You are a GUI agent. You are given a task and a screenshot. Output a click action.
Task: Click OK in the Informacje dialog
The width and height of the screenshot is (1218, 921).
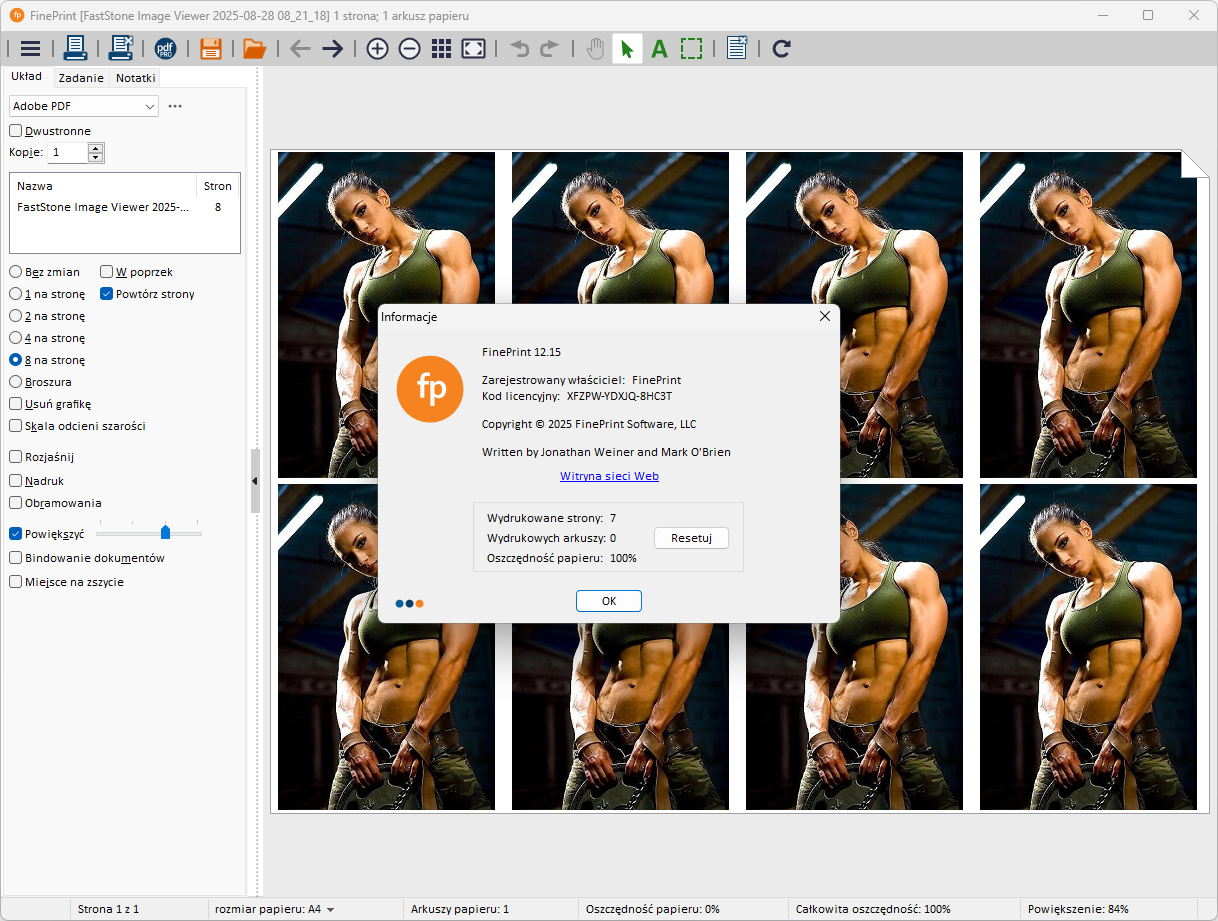point(608,601)
